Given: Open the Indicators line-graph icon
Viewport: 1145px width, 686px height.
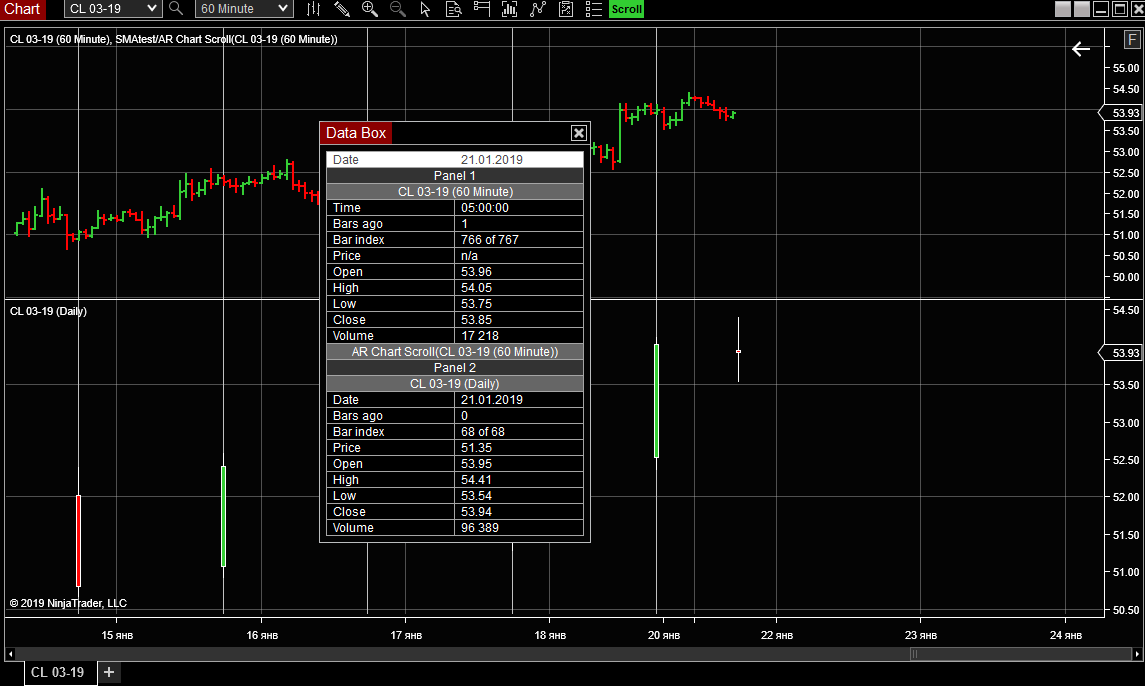Looking at the screenshot, I should click(x=538, y=9).
